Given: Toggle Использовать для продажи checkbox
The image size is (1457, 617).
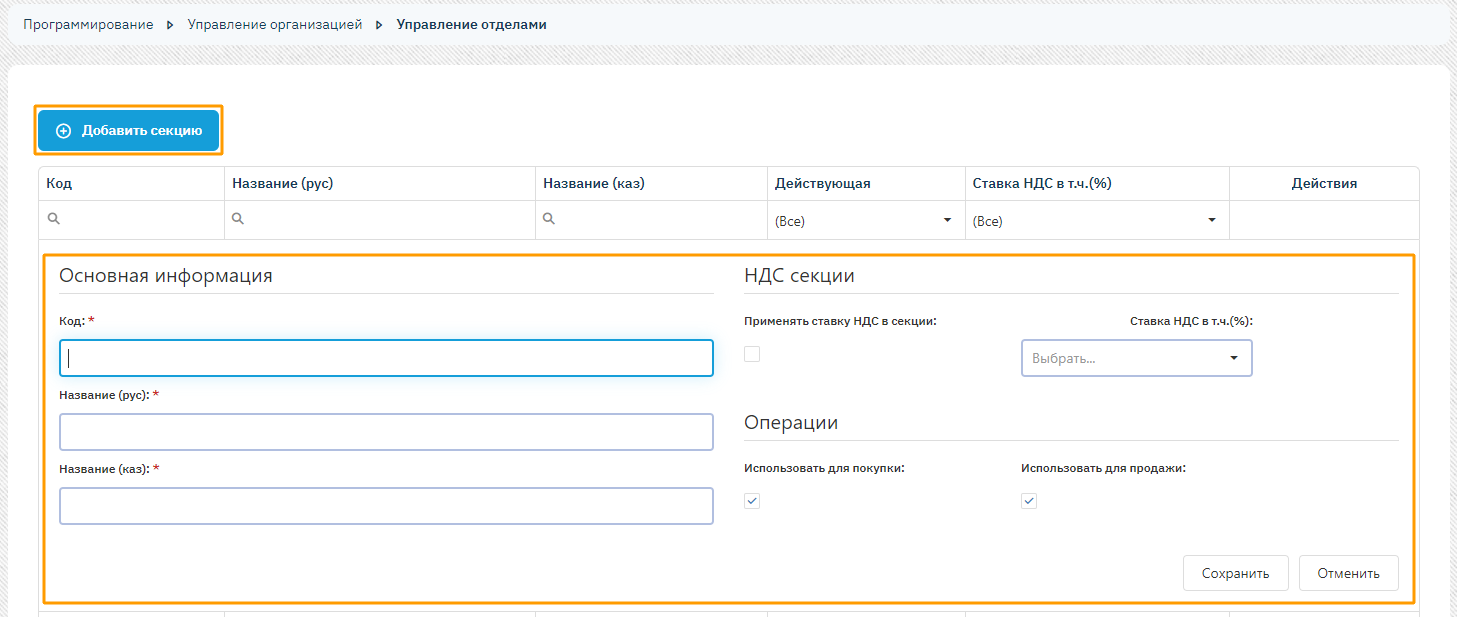Looking at the screenshot, I should 1029,501.
